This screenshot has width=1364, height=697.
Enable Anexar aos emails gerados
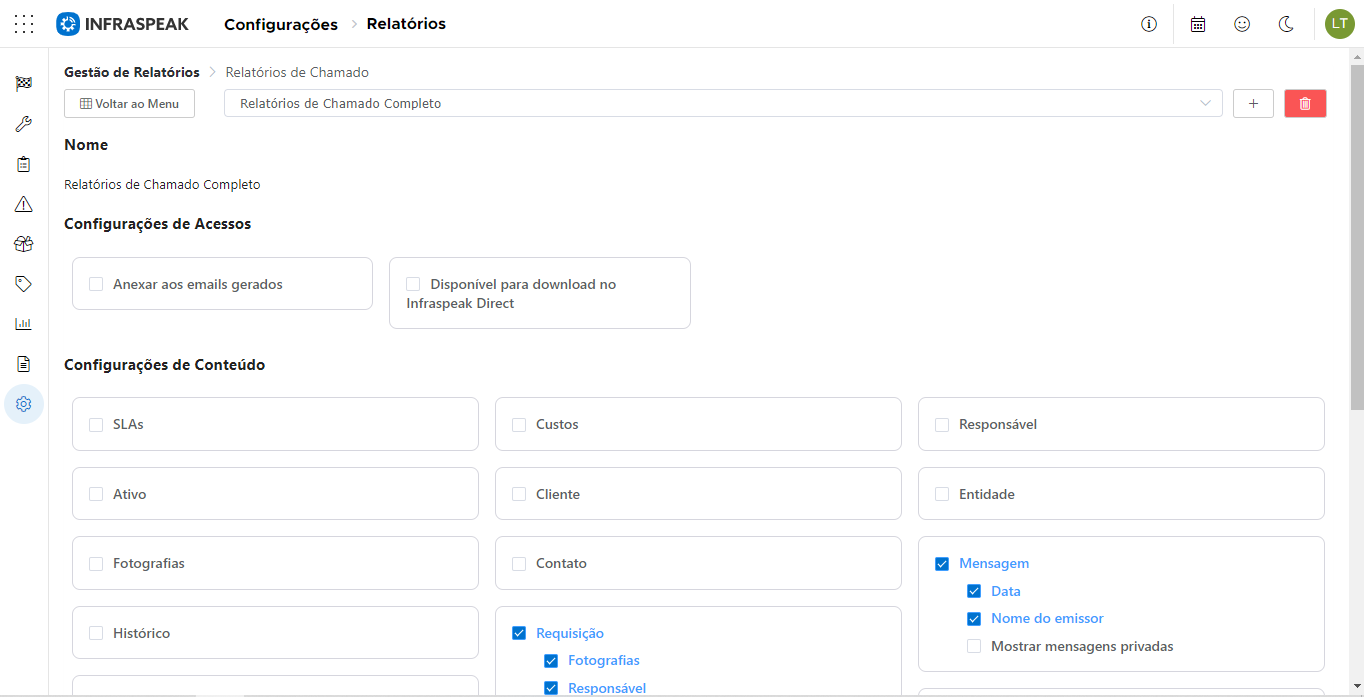tap(96, 284)
